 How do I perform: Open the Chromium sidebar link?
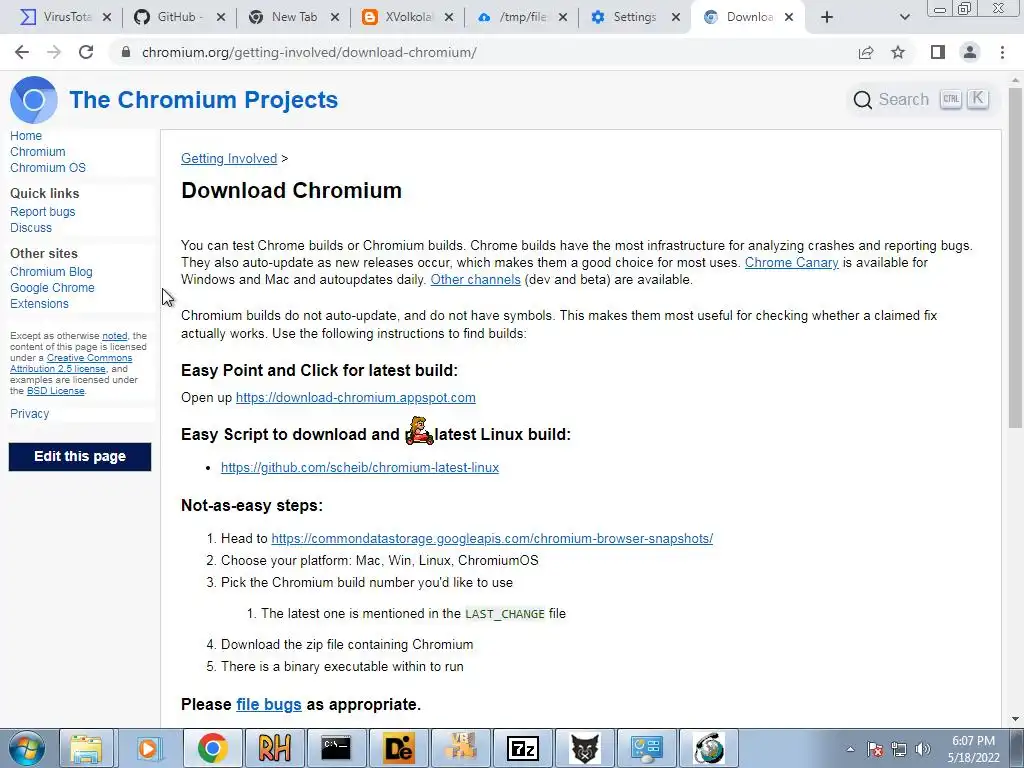(38, 152)
